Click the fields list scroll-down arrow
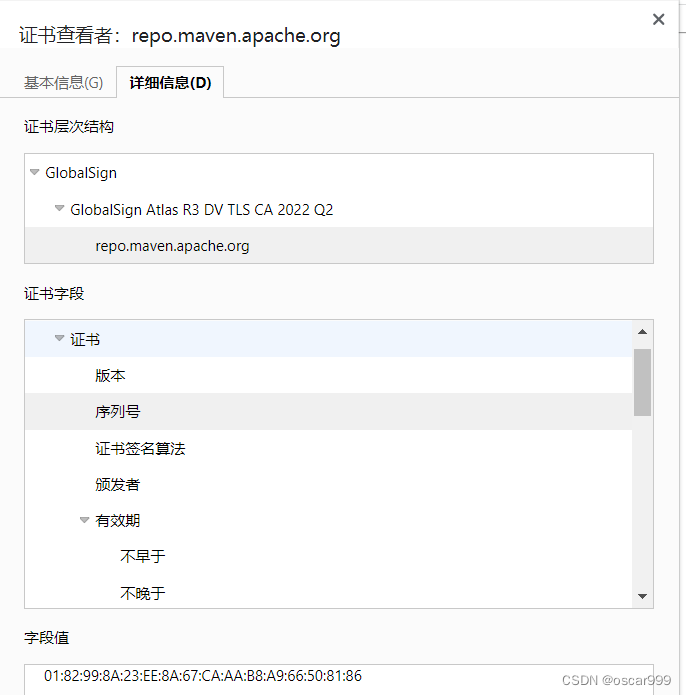Screen dimensions: 686x695 point(642,597)
